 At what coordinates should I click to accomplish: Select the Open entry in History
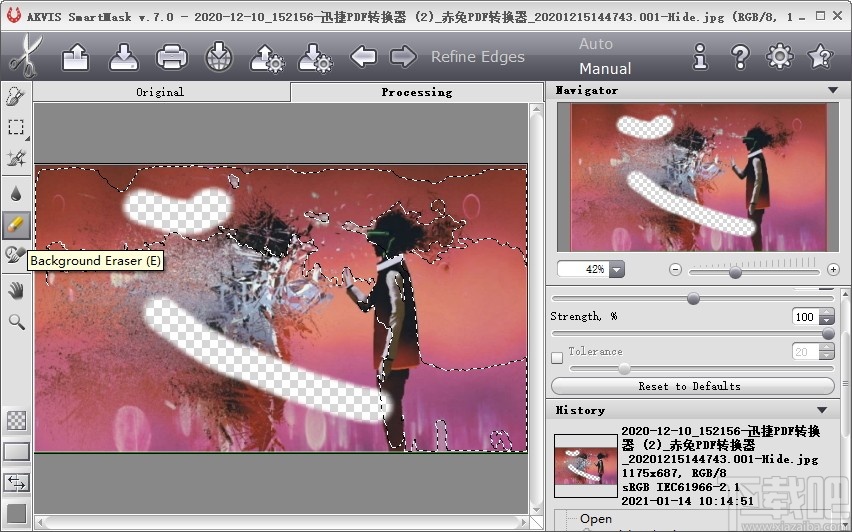pos(596,519)
